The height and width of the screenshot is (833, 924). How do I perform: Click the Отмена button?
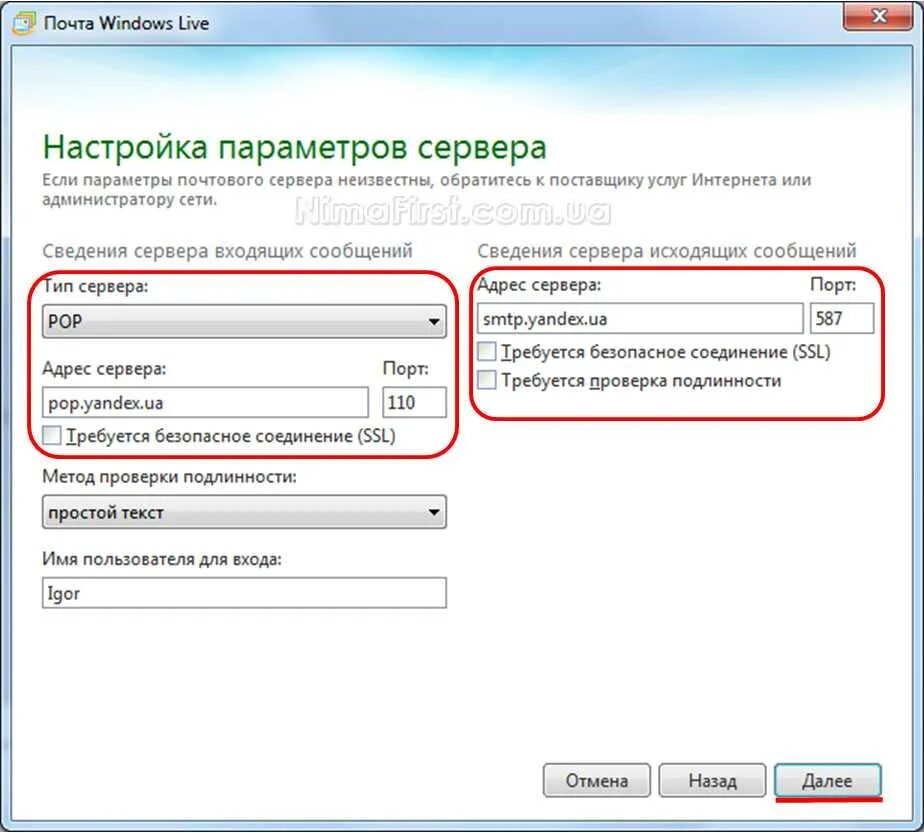tap(596, 781)
